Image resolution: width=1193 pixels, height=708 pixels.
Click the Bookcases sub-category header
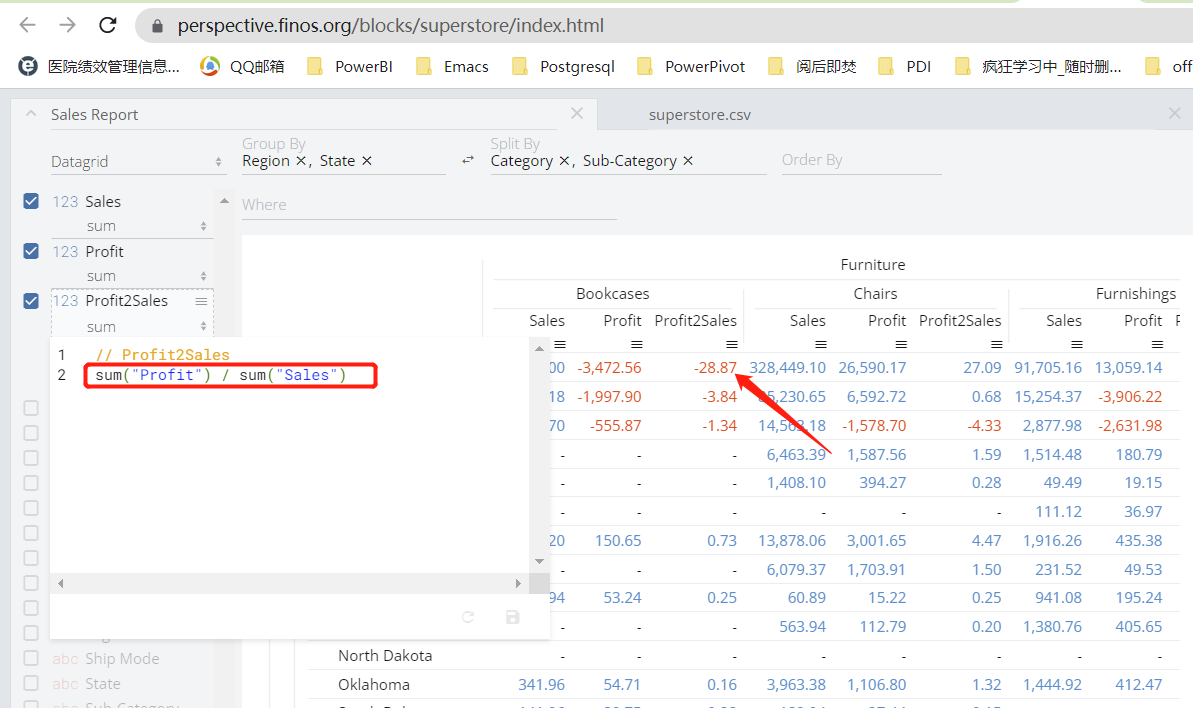tap(612, 294)
